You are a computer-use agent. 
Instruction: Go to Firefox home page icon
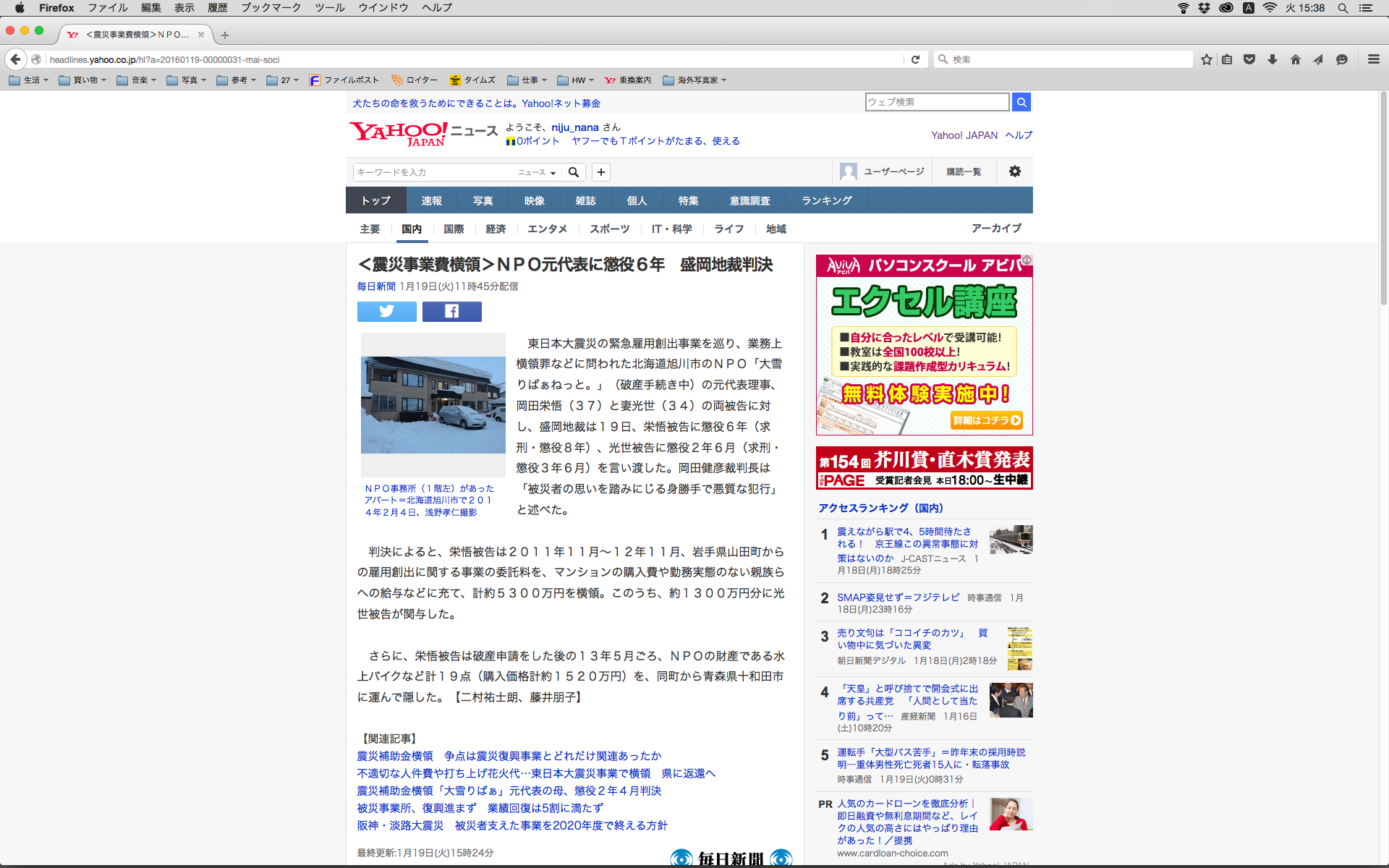1295,59
